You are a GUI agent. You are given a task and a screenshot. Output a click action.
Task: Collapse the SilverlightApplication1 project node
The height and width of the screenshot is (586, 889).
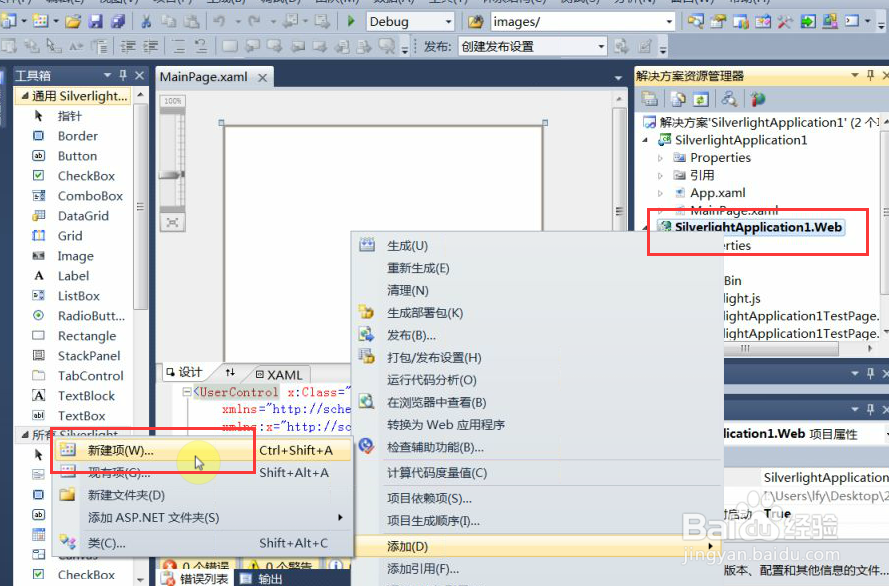point(645,140)
